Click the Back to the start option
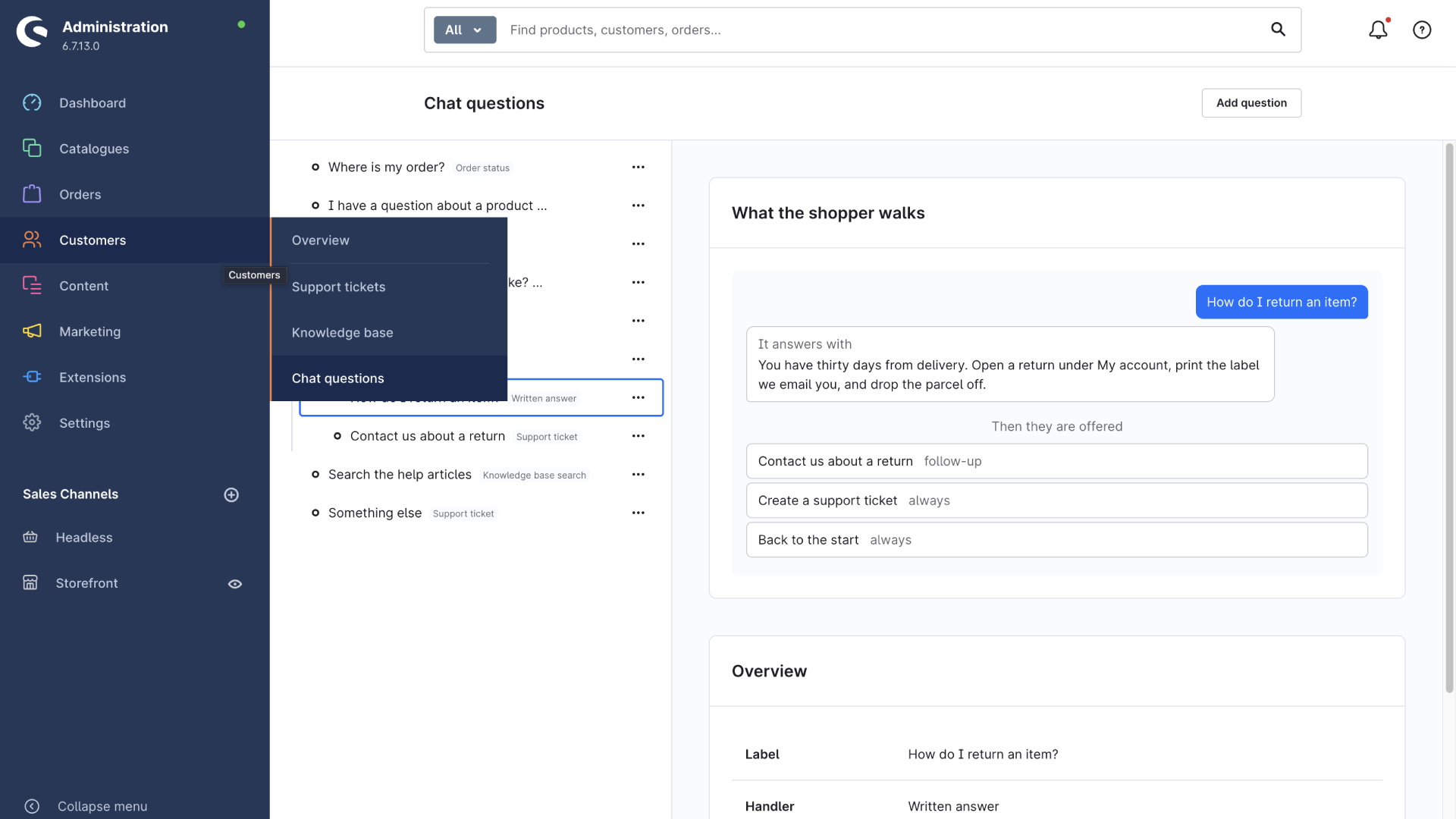Screen dimensions: 1456x819 [x=1056, y=540]
